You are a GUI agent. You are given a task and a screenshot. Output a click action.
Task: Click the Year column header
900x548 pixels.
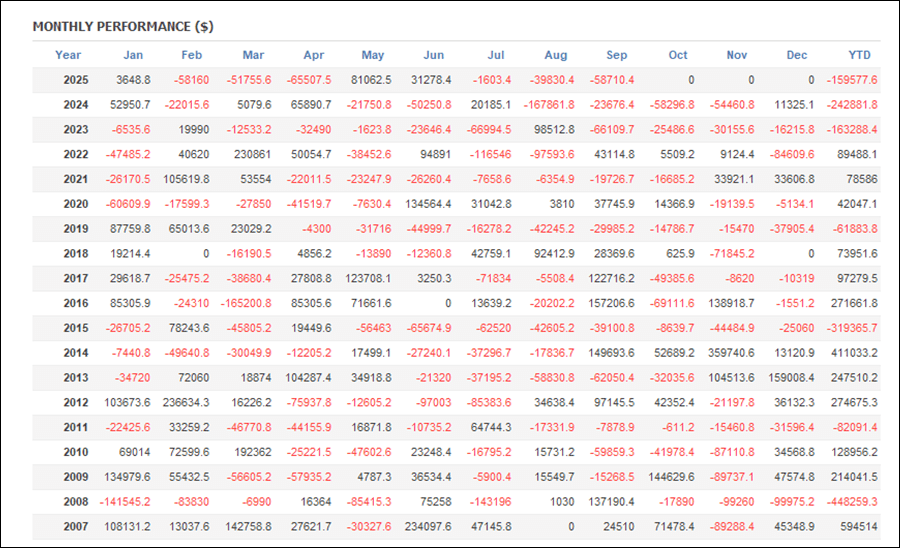point(68,55)
